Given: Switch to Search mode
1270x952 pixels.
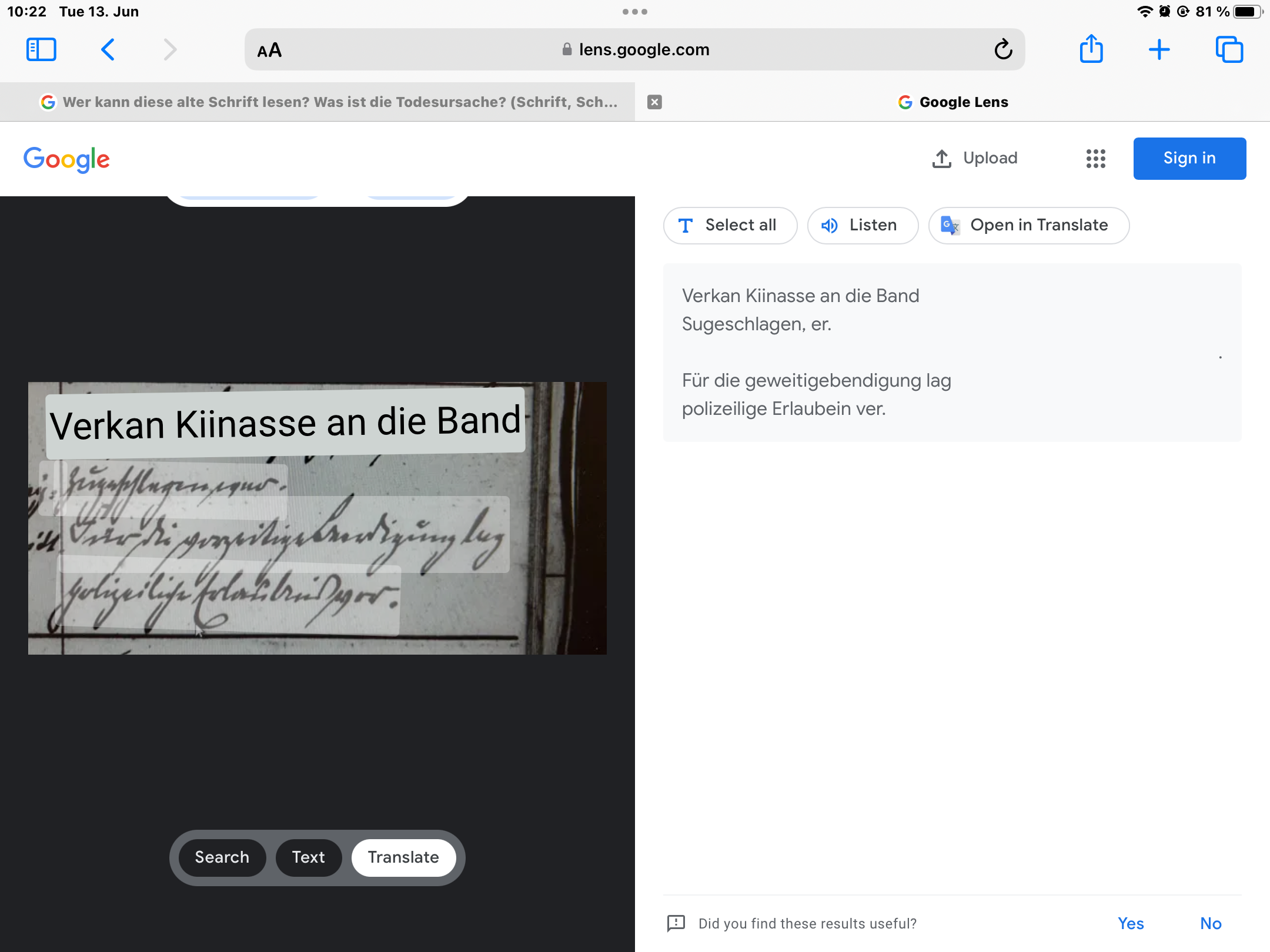Looking at the screenshot, I should [x=222, y=857].
